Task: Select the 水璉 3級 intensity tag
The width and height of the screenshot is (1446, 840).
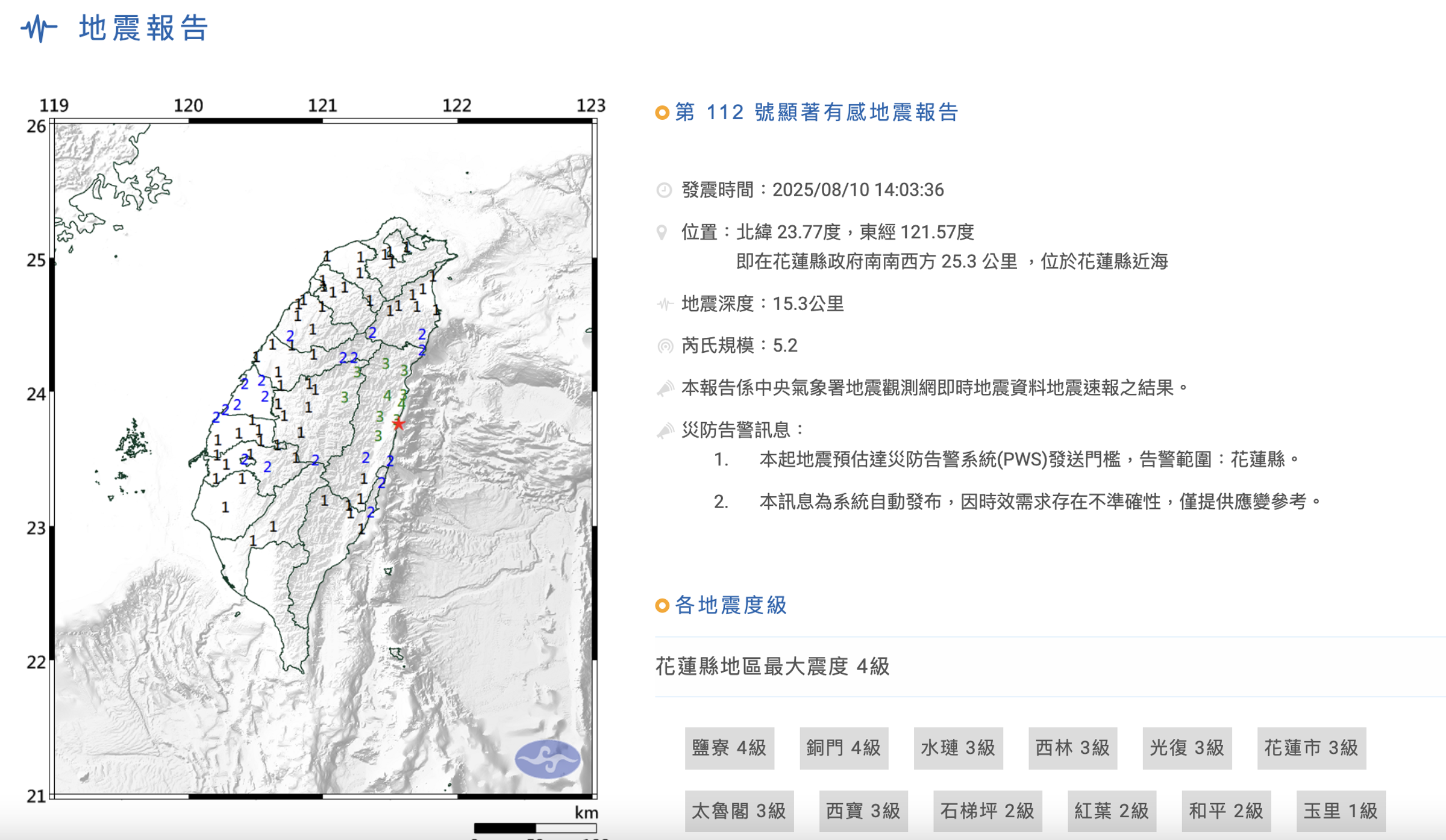Action: [x=958, y=748]
